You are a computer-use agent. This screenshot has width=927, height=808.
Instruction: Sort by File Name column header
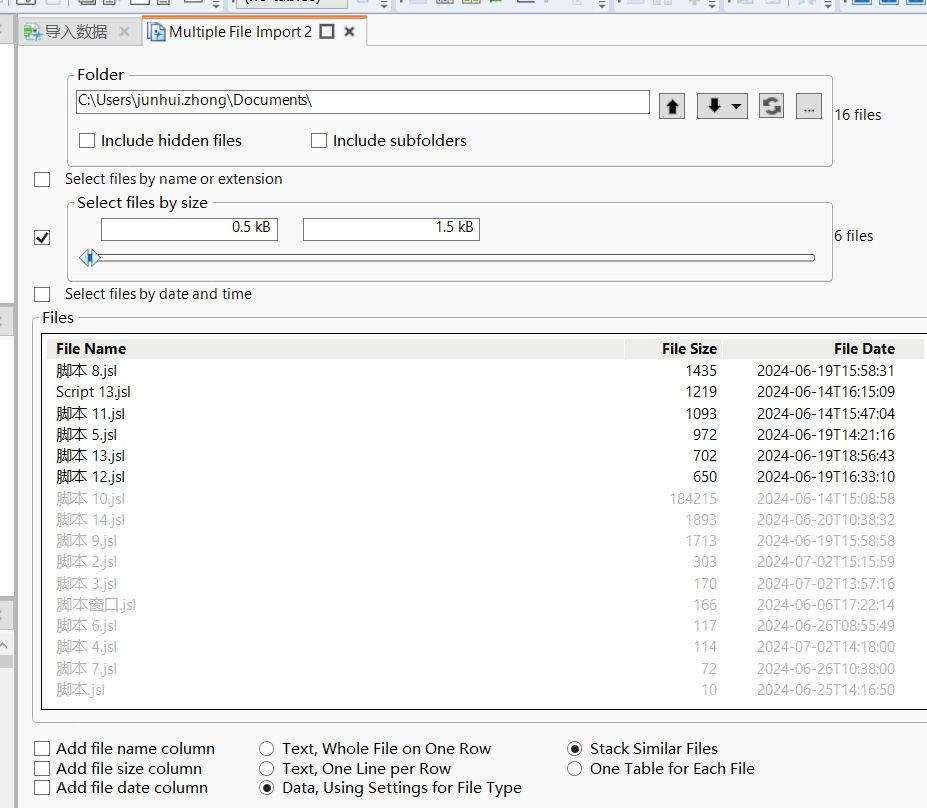click(335, 349)
